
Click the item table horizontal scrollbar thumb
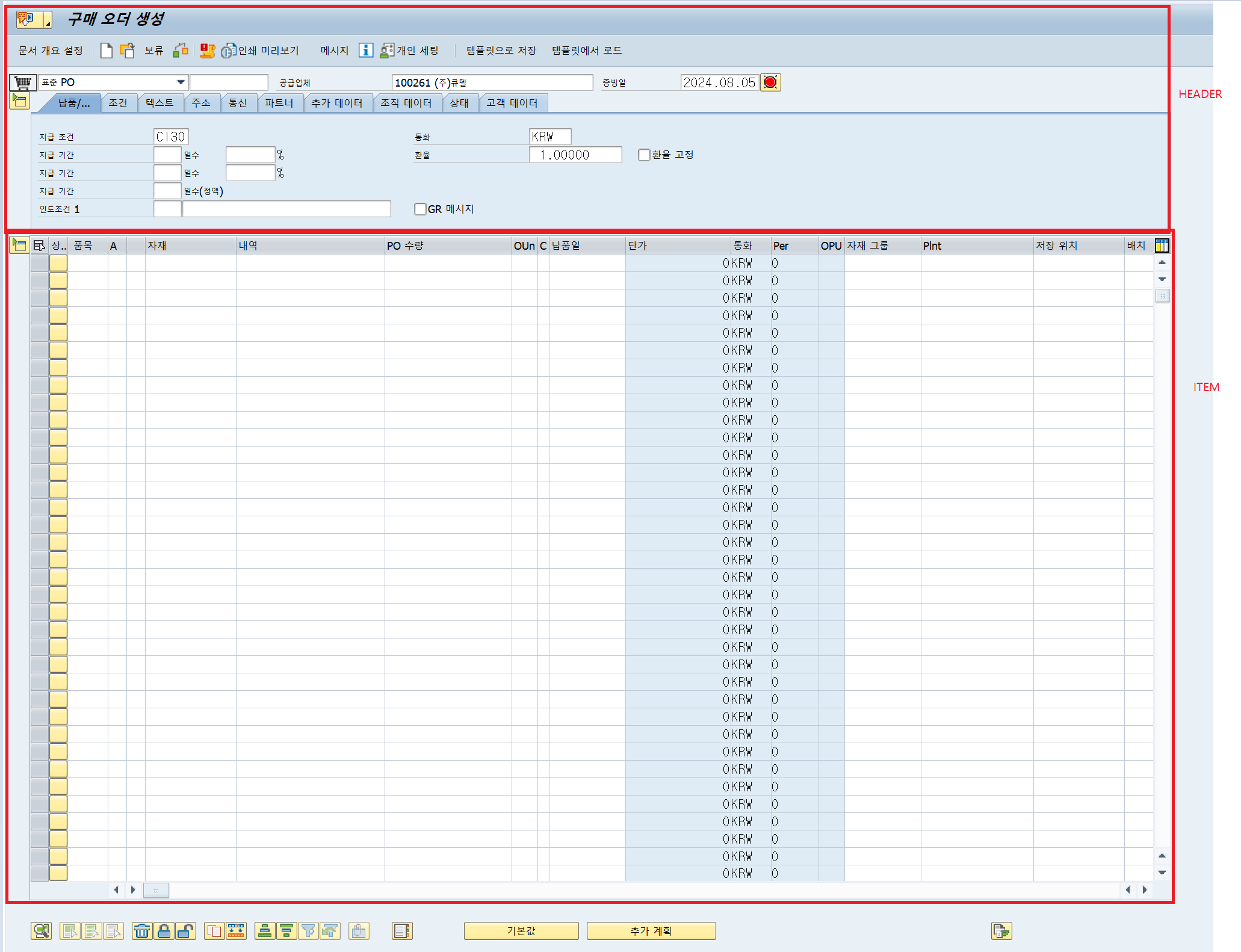click(x=156, y=890)
